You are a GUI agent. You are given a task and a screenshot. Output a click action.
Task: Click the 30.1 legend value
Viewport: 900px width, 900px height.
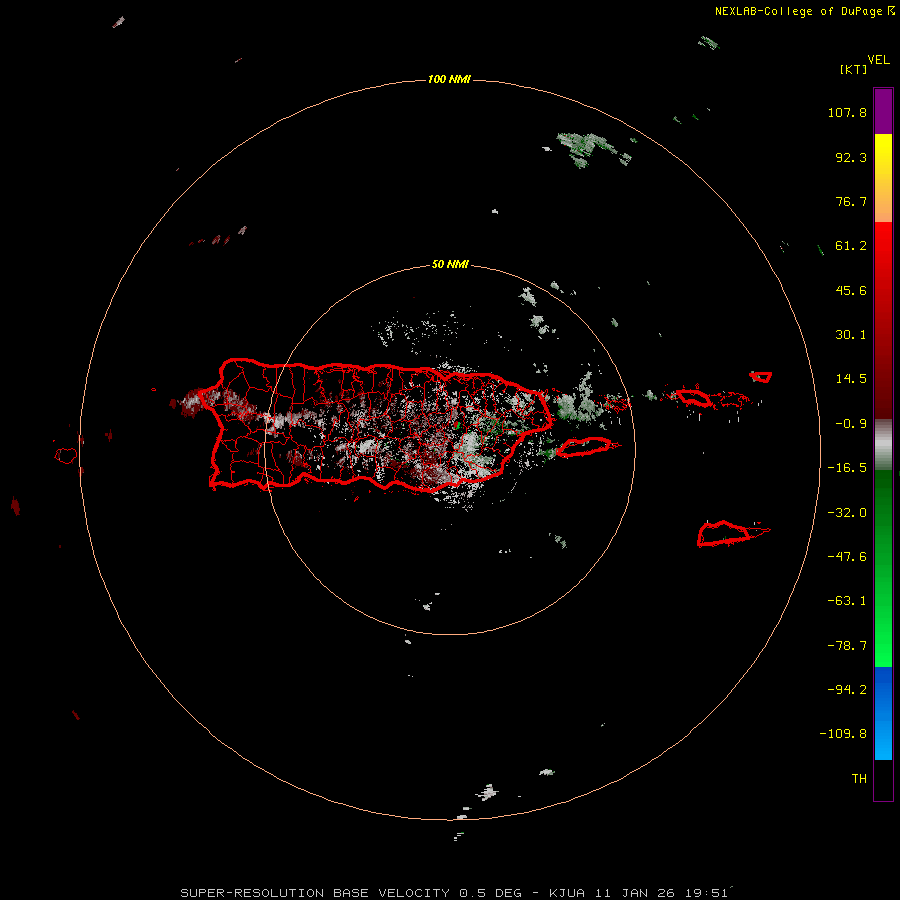851,335
